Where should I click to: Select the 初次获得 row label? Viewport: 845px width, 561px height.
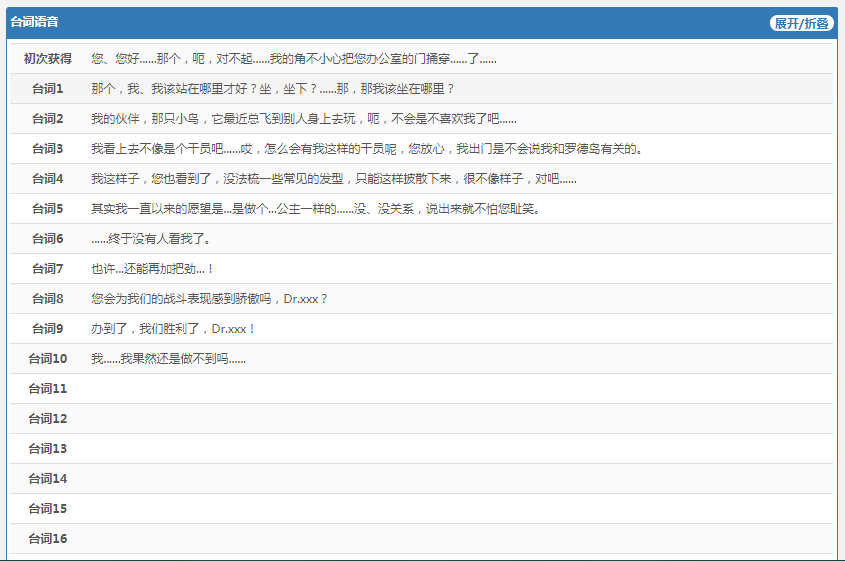(47, 59)
